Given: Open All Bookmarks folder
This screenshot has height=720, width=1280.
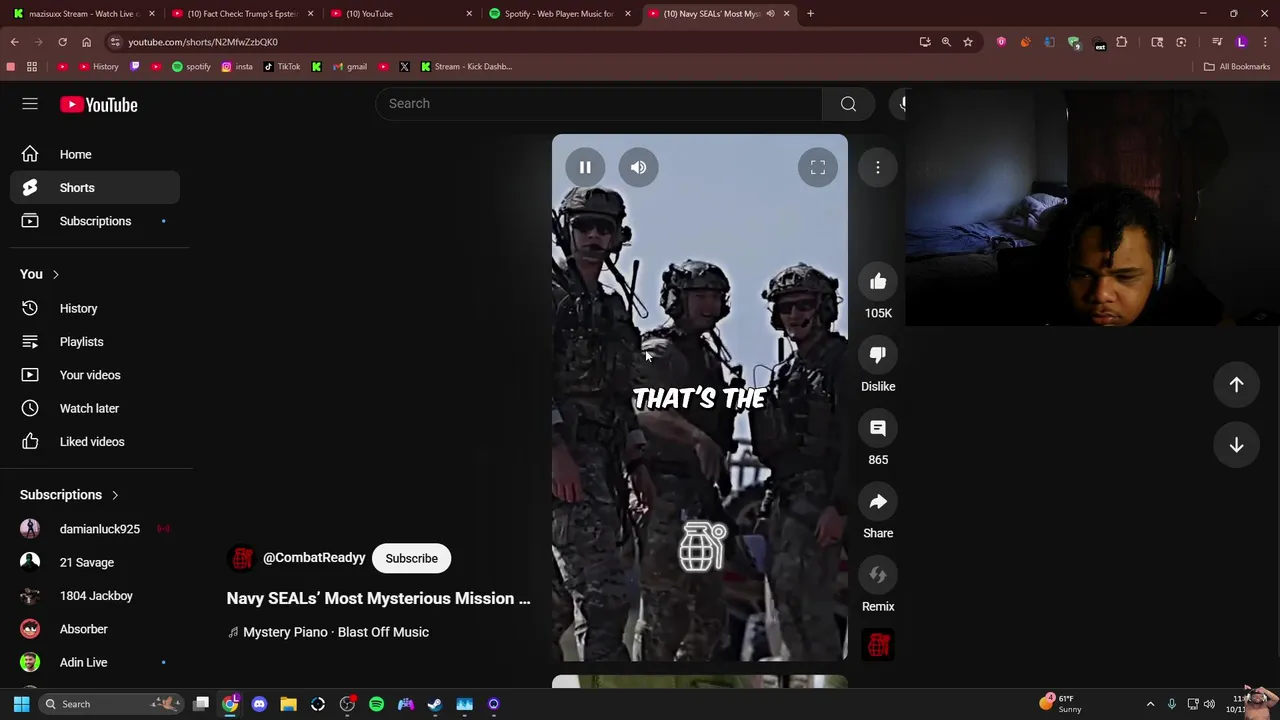Looking at the screenshot, I should [x=1237, y=66].
